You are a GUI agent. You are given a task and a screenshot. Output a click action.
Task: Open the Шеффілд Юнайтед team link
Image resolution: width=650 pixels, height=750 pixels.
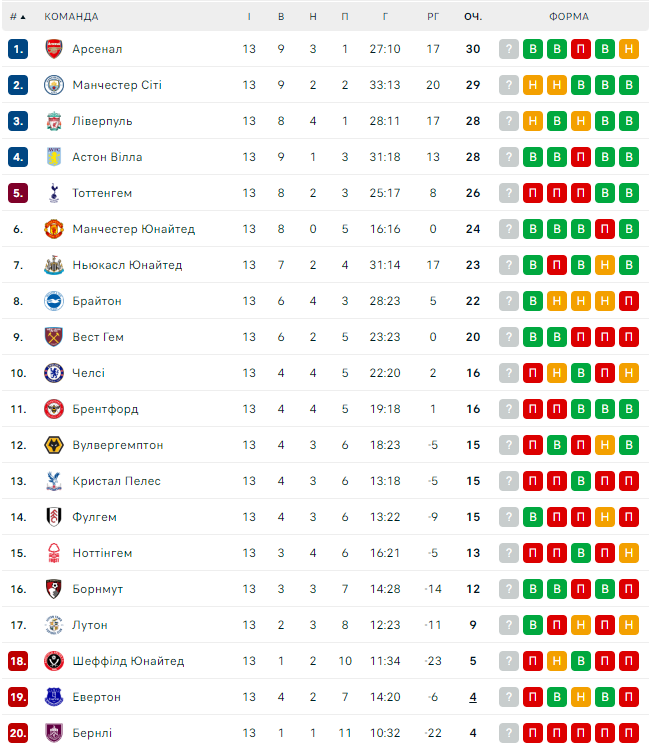(x=130, y=661)
